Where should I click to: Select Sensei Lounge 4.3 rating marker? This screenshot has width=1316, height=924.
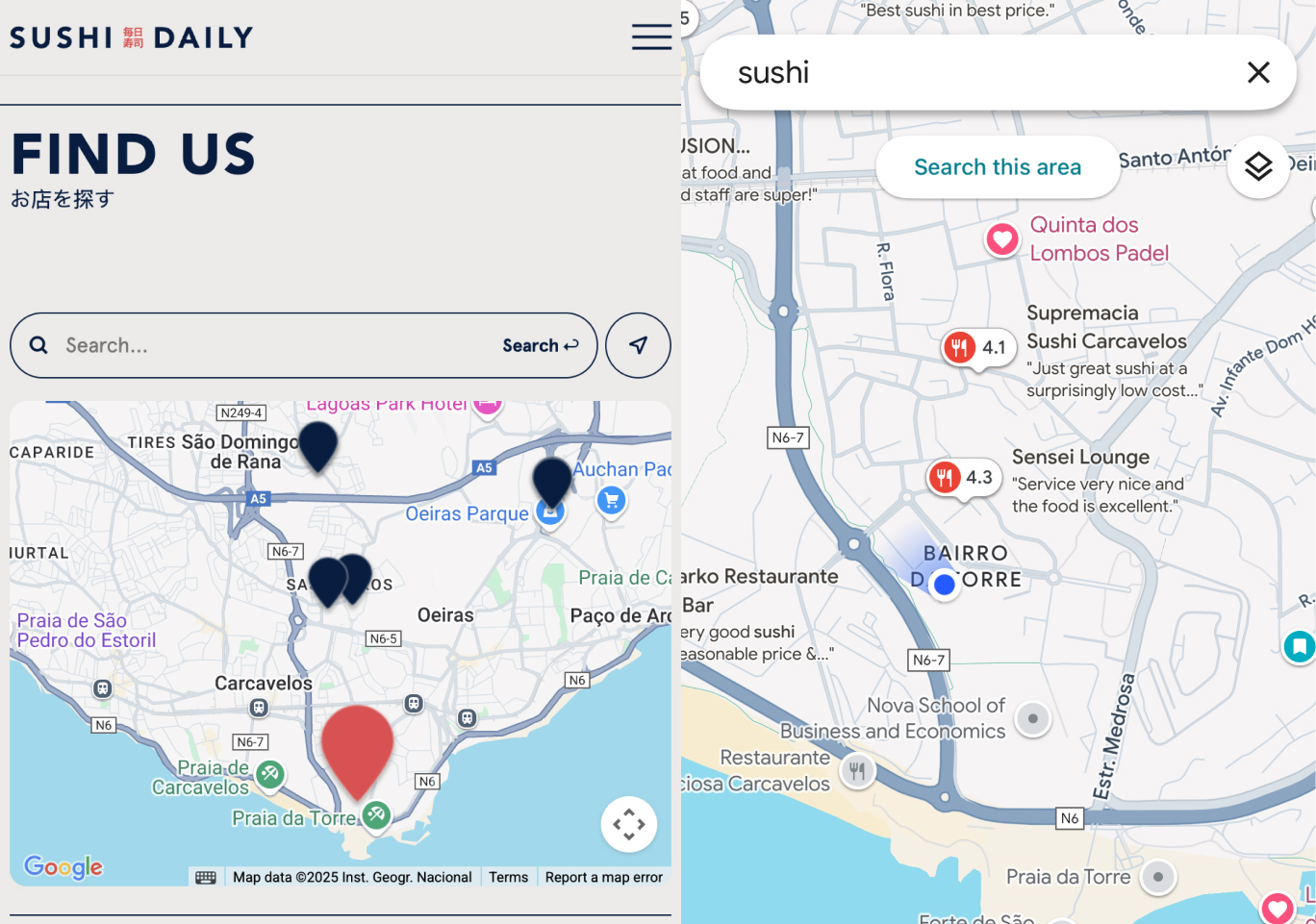click(963, 477)
